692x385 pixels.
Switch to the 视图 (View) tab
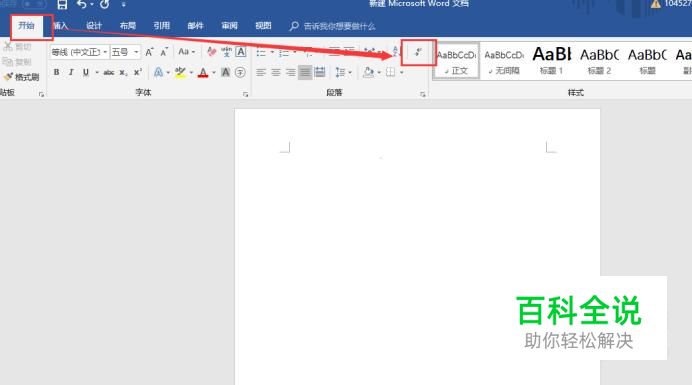pos(263,26)
